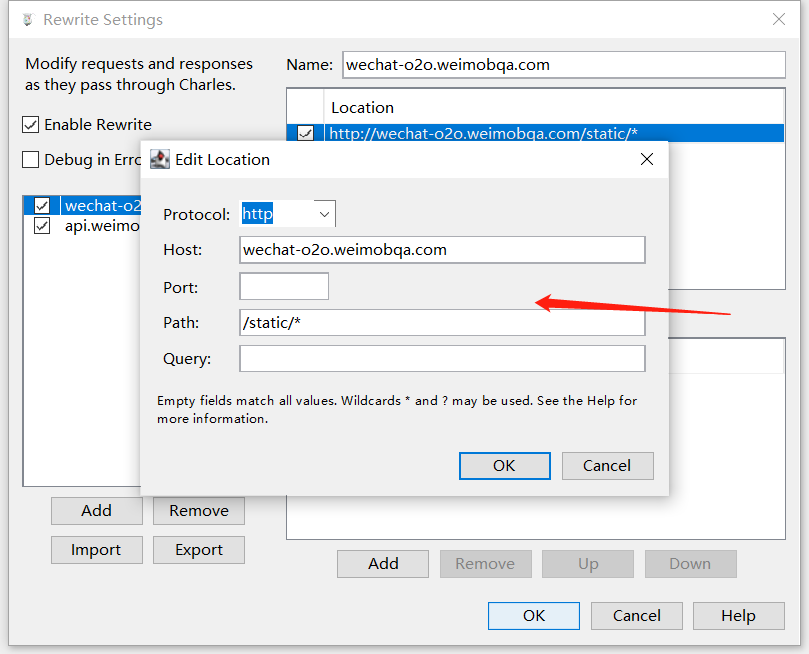This screenshot has height=654, width=809.
Task: Click the Host input field
Action: point(442,250)
